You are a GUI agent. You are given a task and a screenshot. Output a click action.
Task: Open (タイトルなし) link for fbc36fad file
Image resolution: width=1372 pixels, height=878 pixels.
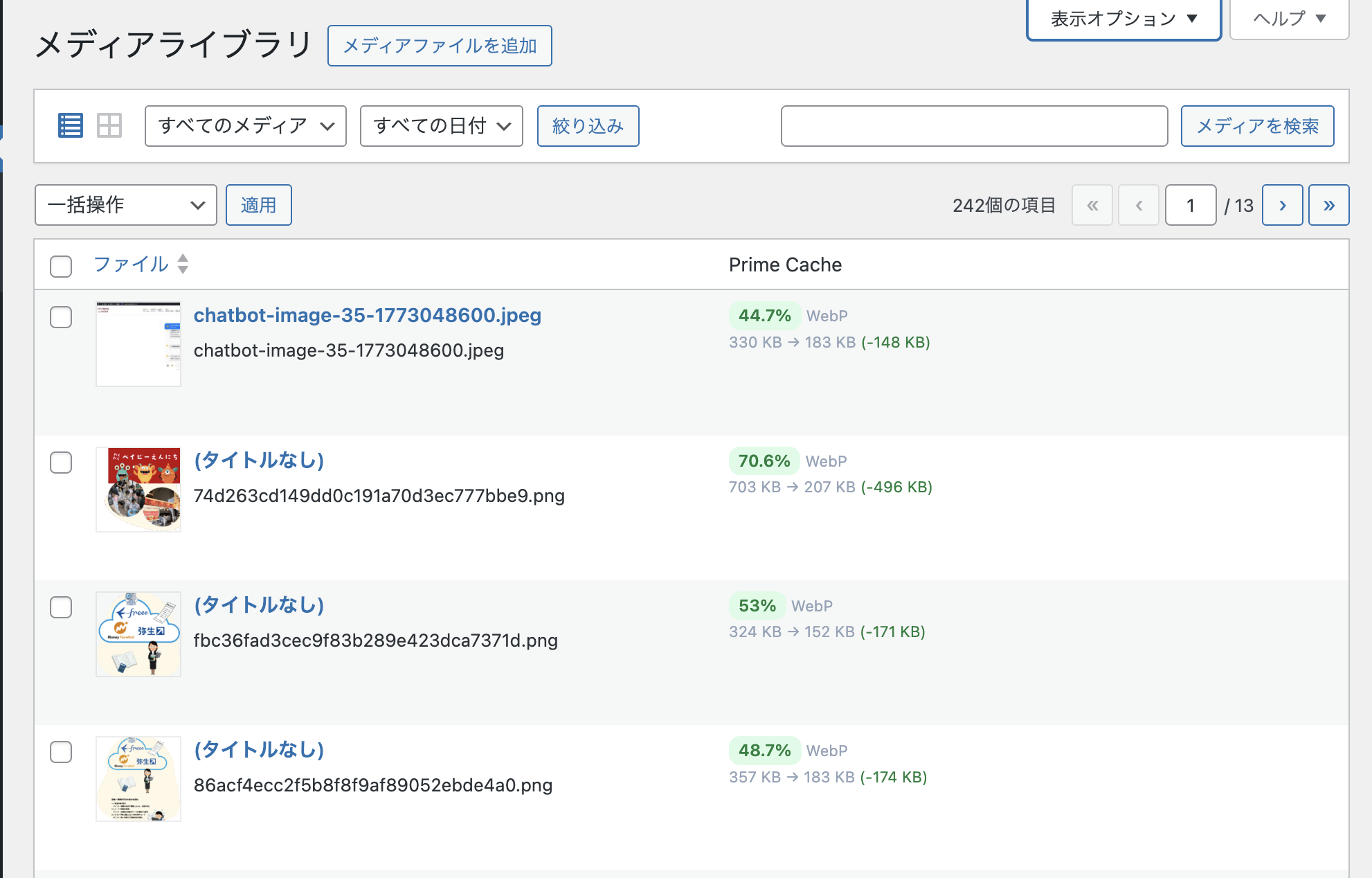(x=259, y=605)
